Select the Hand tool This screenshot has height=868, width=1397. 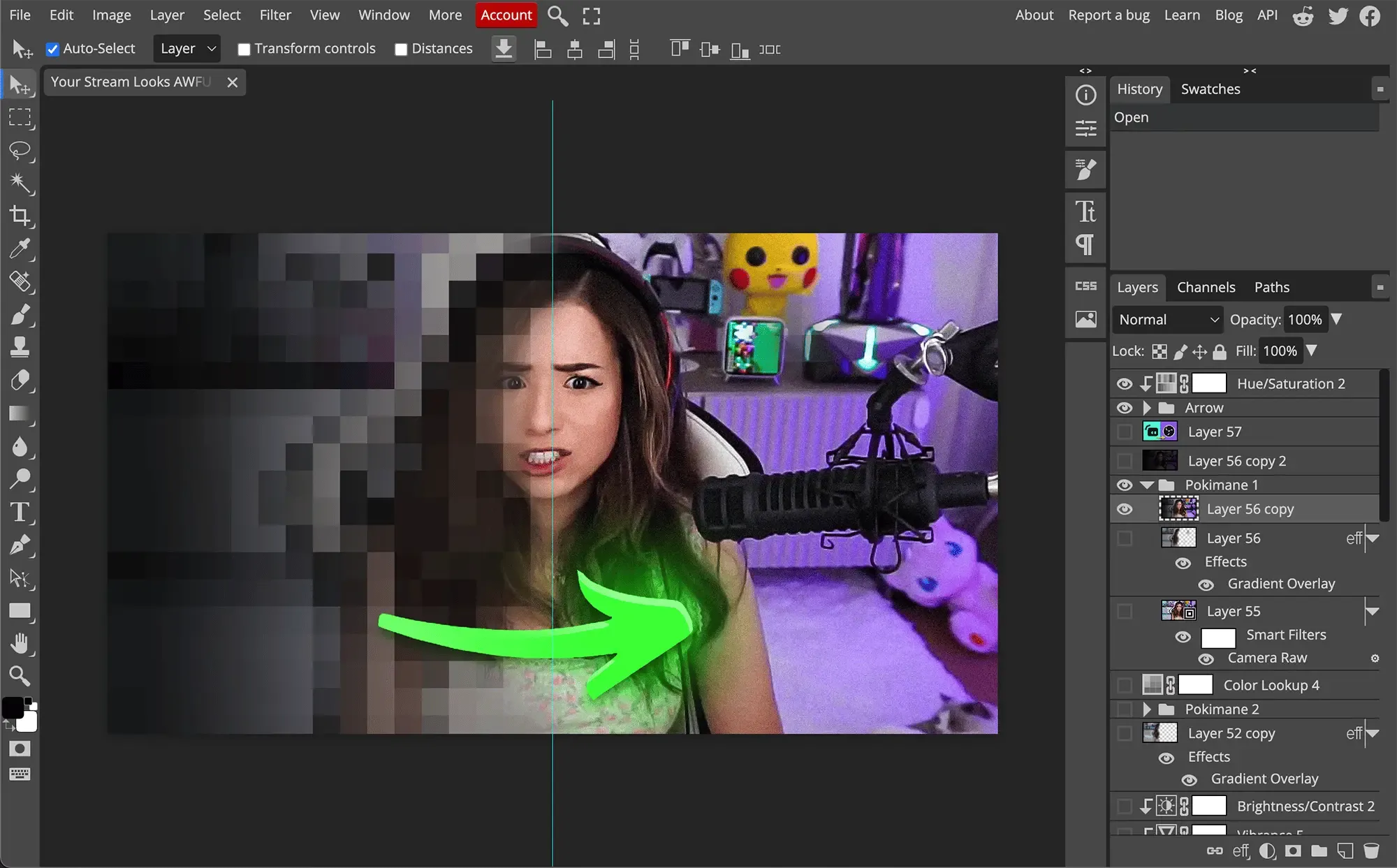point(20,643)
